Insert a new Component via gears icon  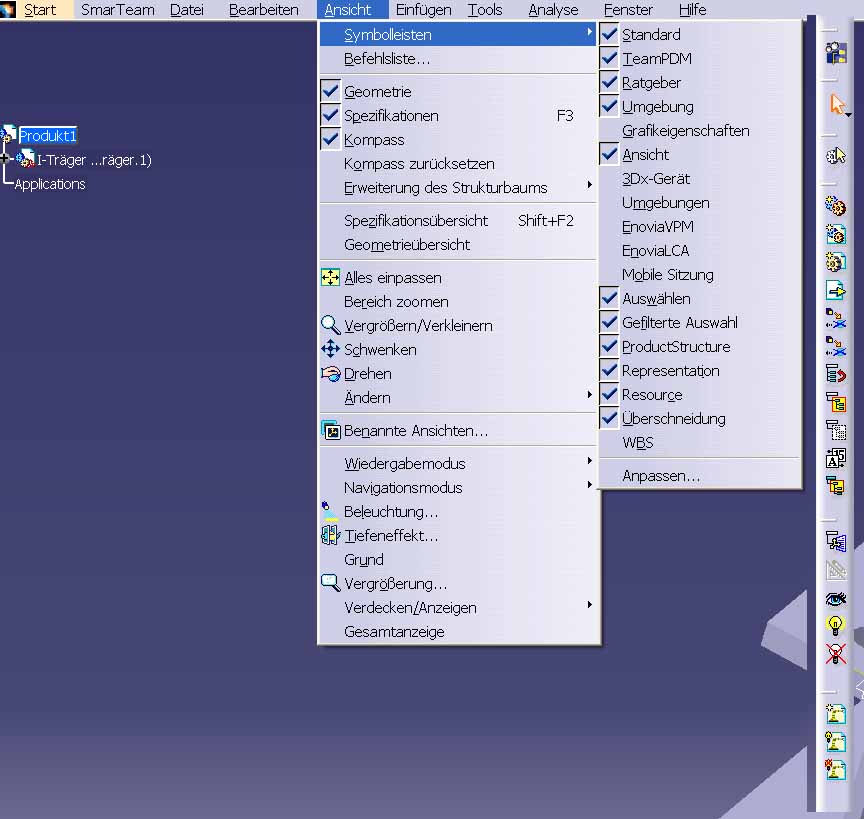836,207
